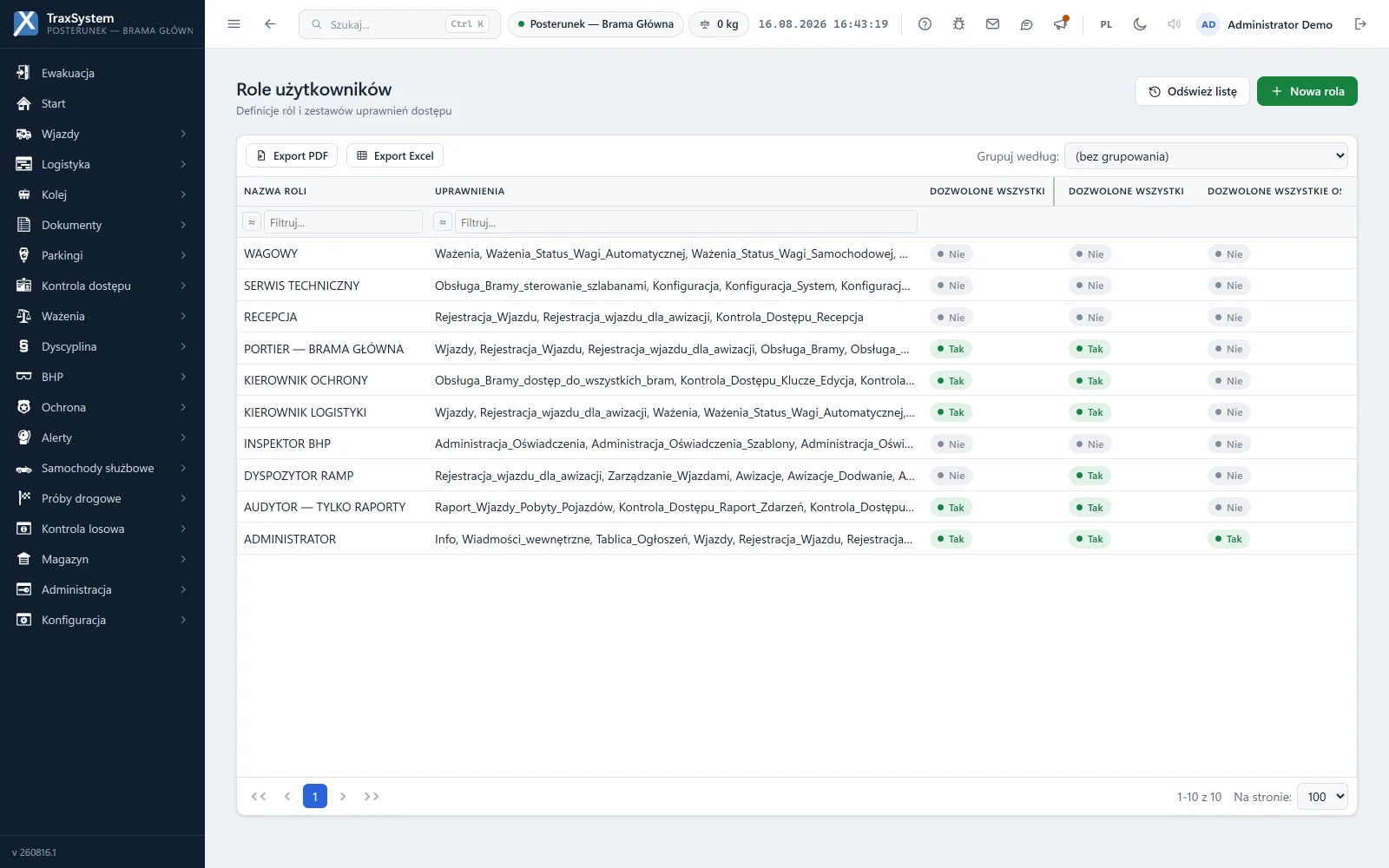Viewport: 1389px width, 868px height.
Task: Click the logout icon
Action: point(1360,24)
